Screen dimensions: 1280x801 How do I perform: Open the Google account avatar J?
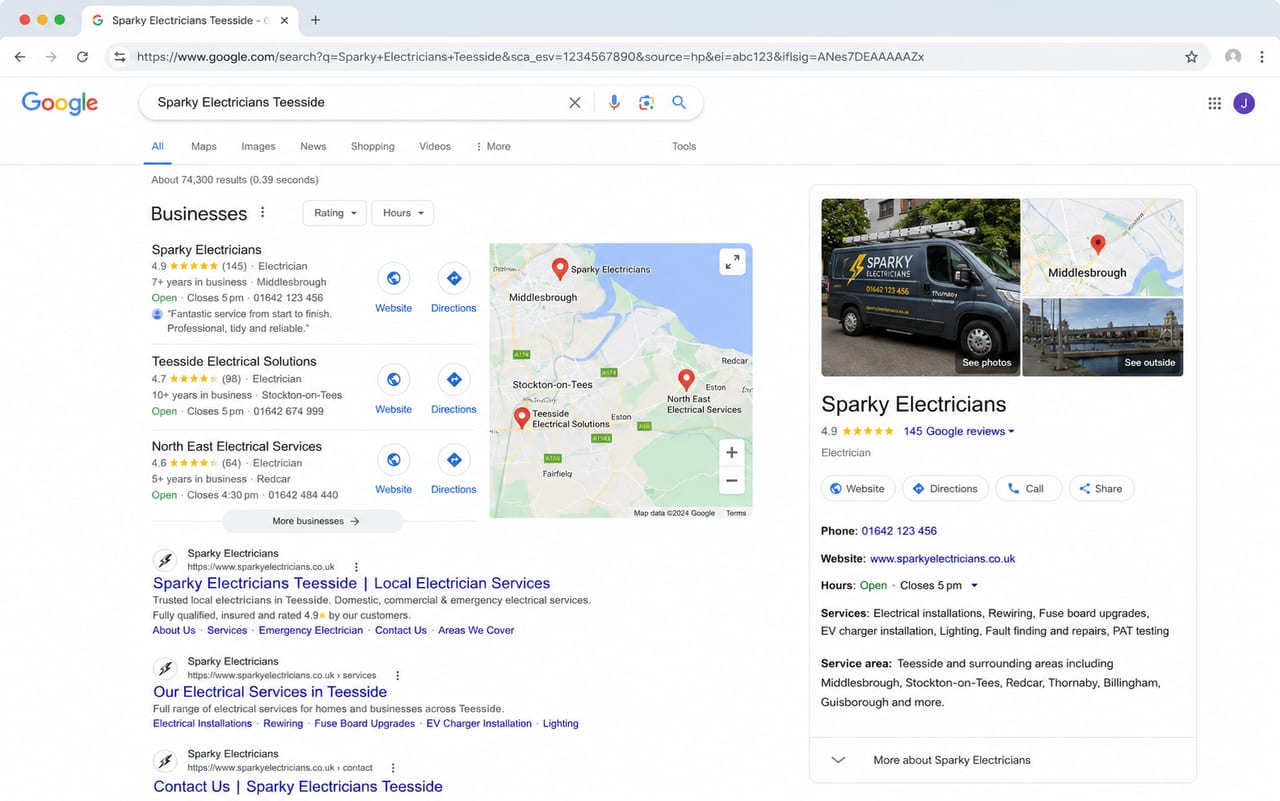1244,103
